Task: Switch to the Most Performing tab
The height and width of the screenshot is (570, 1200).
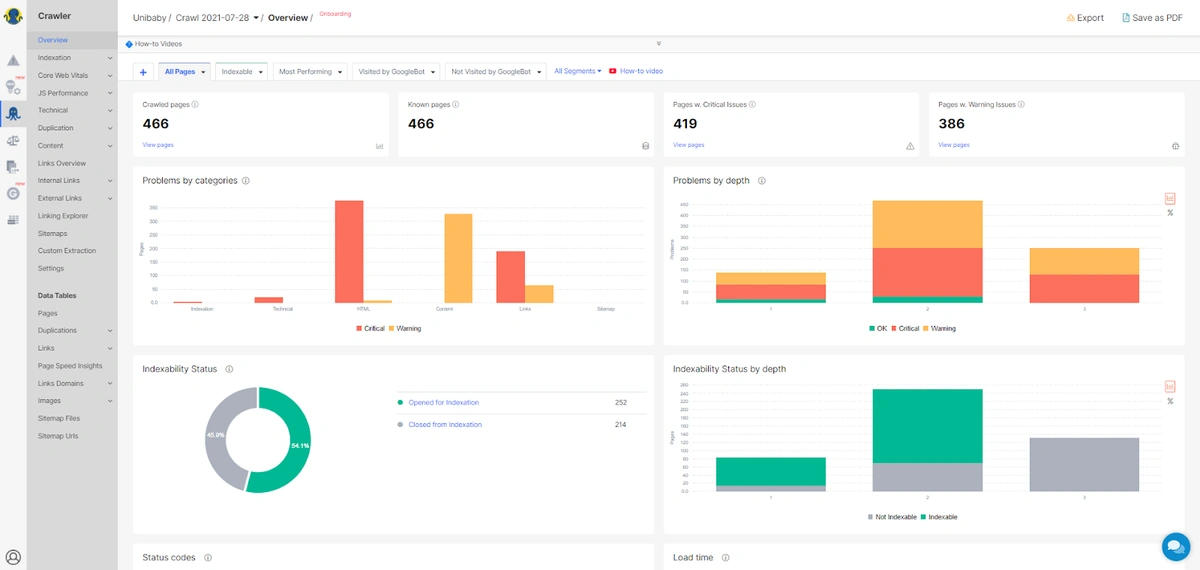Action: pos(310,72)
